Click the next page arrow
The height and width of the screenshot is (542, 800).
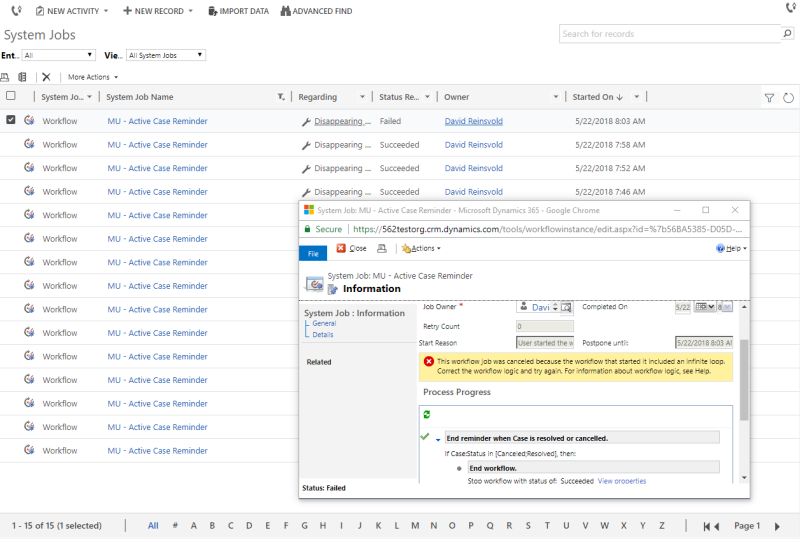(777, 527)
